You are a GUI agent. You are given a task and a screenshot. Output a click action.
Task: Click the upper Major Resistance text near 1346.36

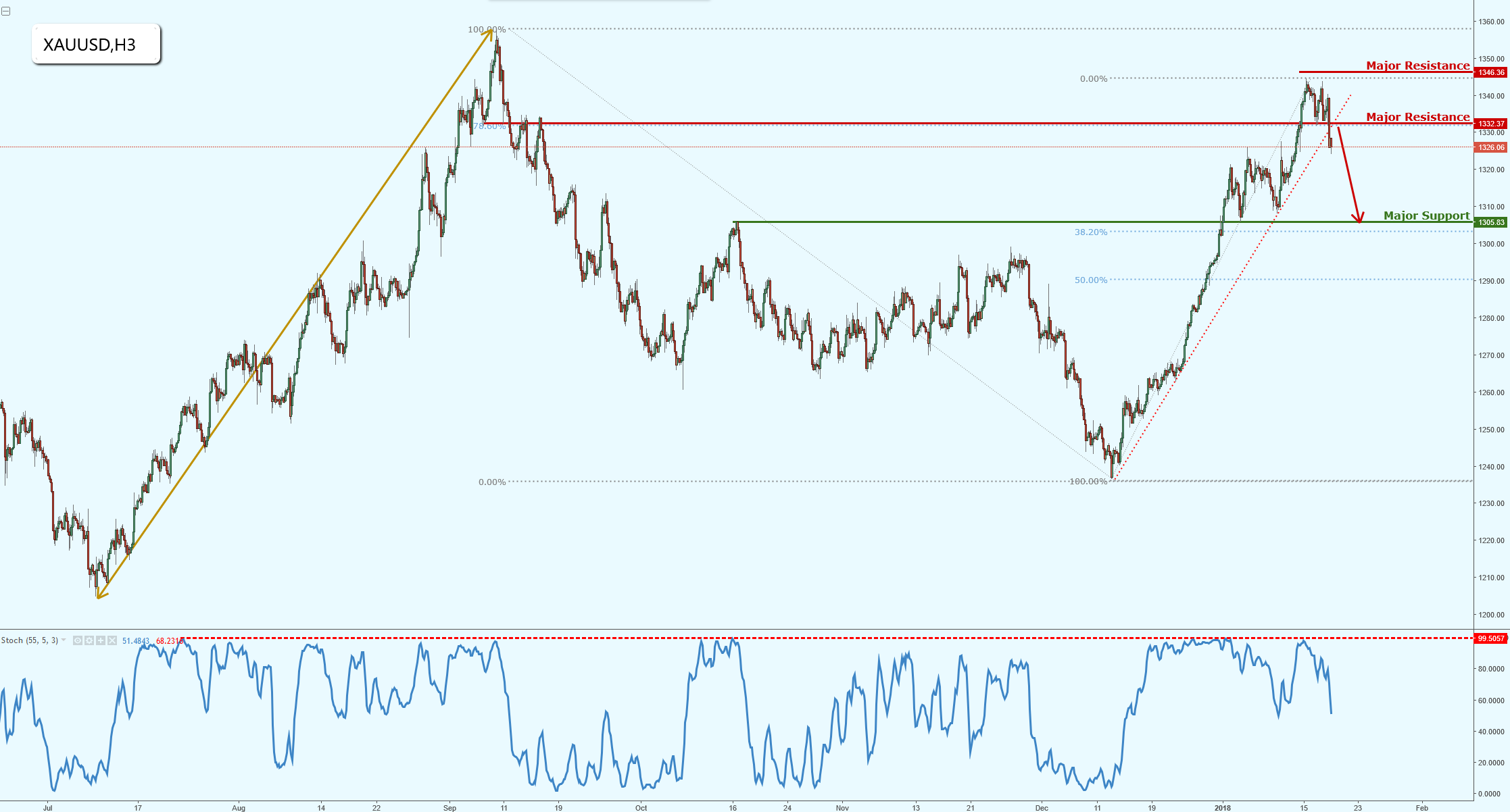point(1418,66)
